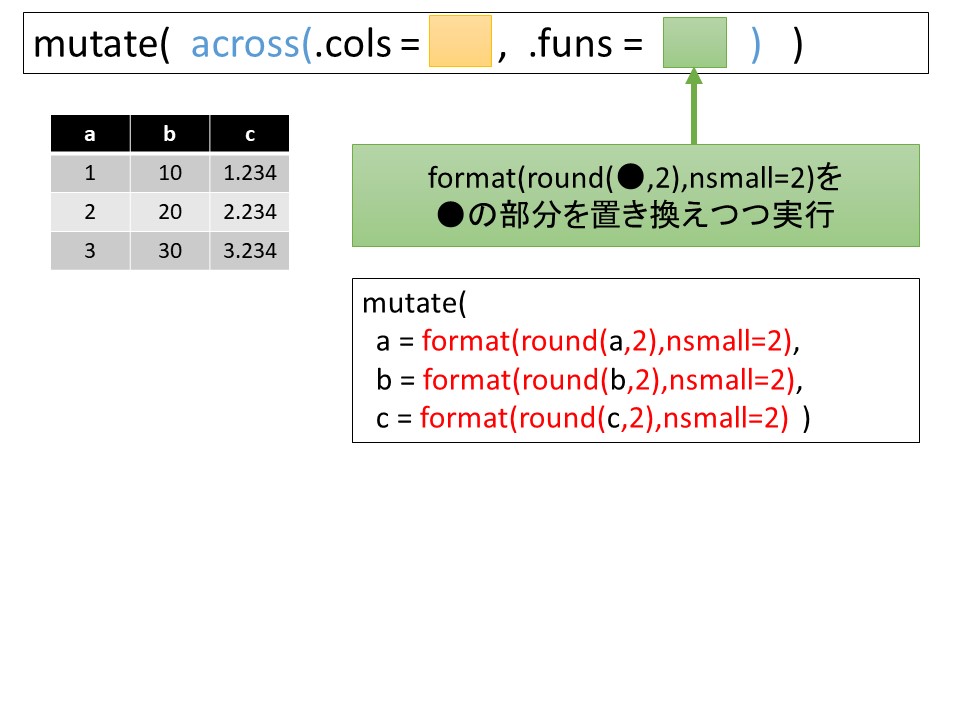Select the green format(round) explanation box
Image resolution: width=960 pixels, height=720 pixels.
pyautogui.click(x=635, y=195)
